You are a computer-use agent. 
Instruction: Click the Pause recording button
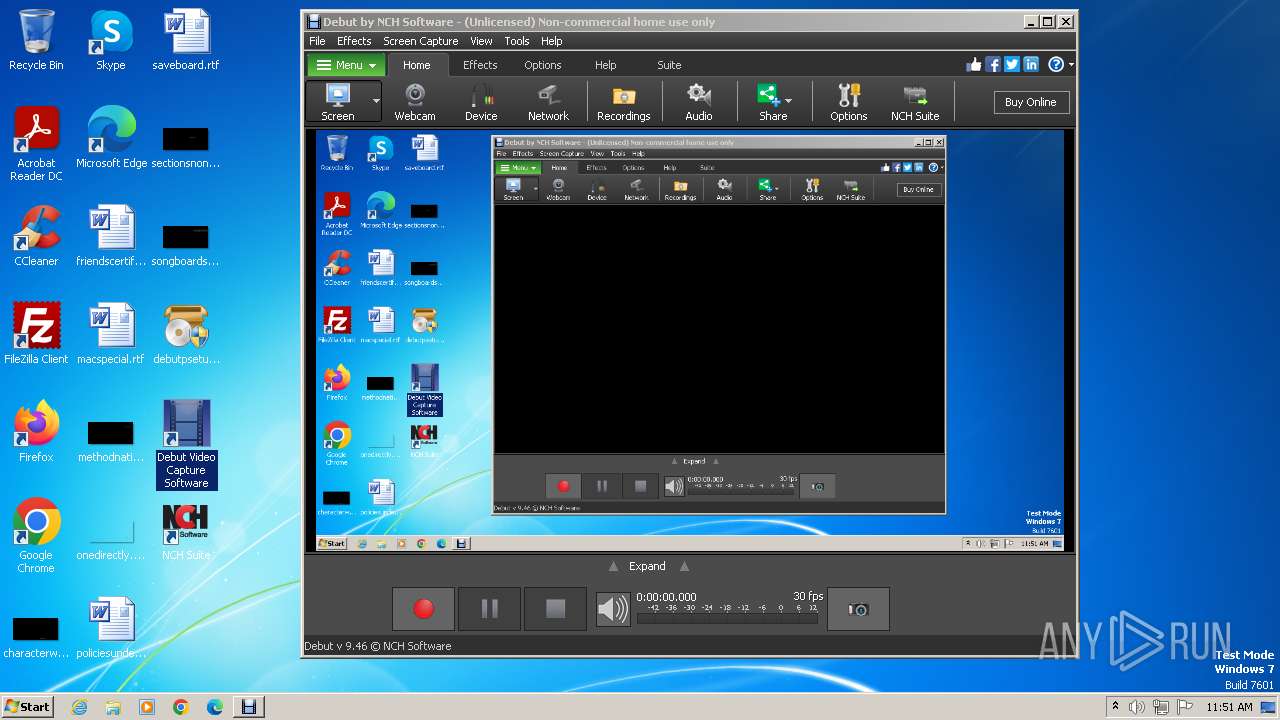489,608
